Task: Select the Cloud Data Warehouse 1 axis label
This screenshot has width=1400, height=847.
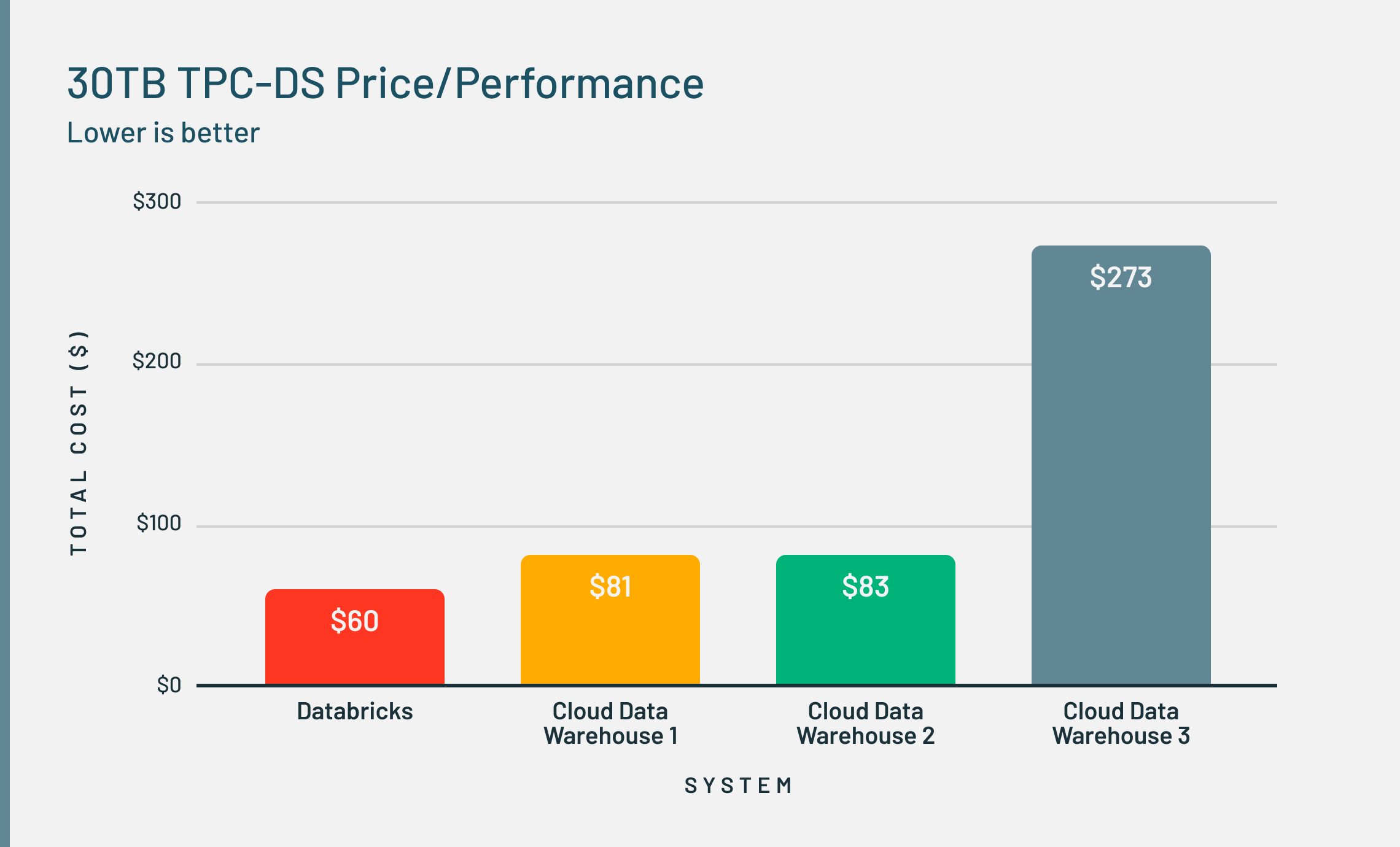Action: [x=610, y=724]
